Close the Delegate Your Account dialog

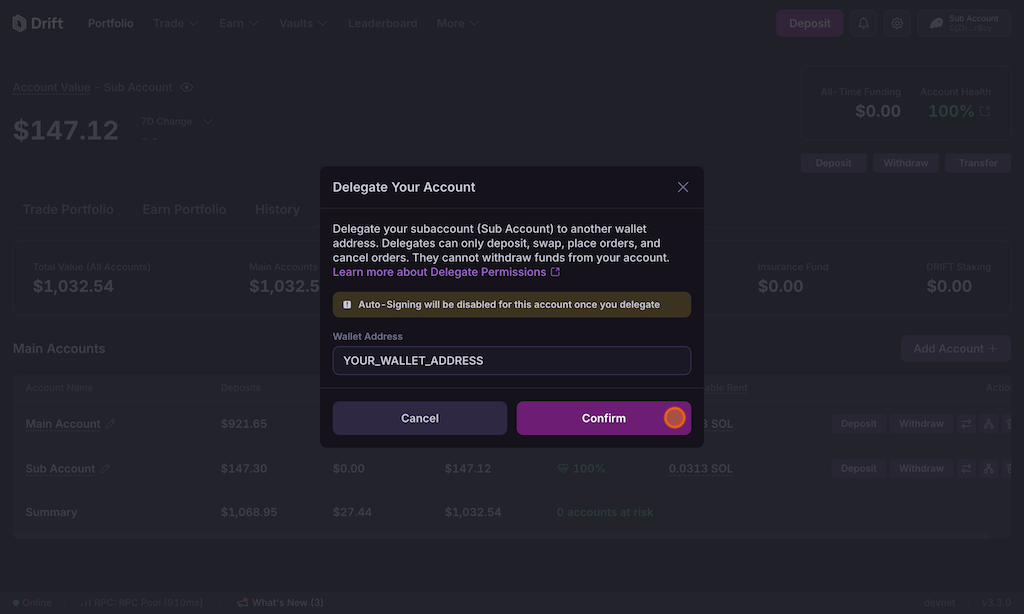point(683,187)
